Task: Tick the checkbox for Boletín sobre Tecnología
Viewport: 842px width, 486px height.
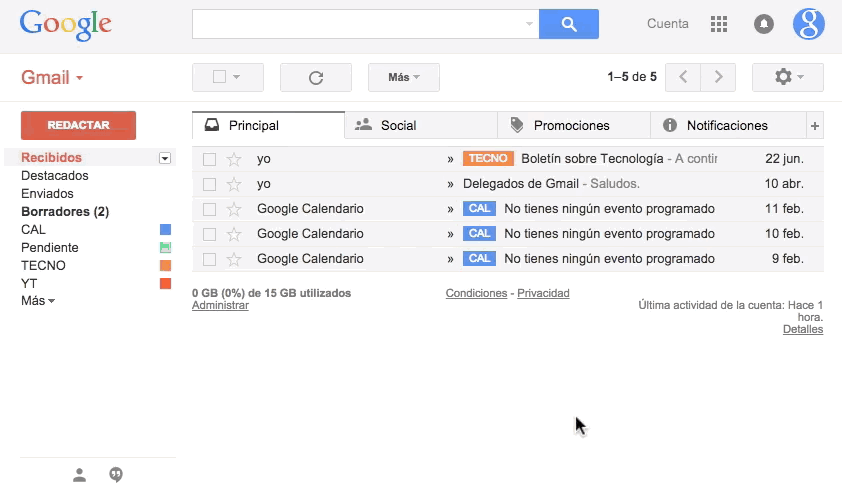Action: (209, 159)
